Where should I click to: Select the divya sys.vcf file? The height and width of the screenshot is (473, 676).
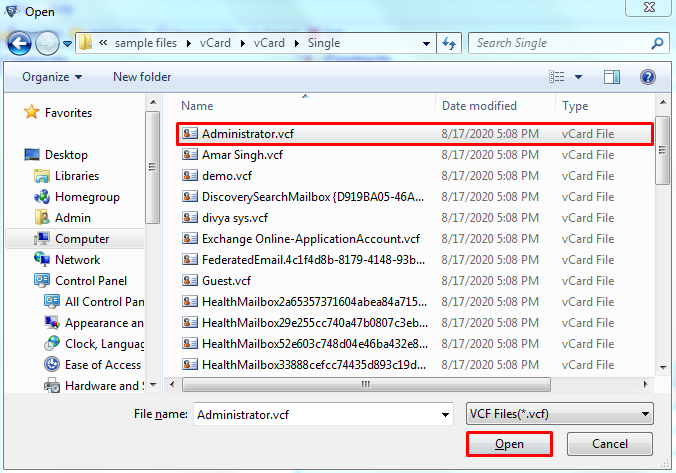415,217
